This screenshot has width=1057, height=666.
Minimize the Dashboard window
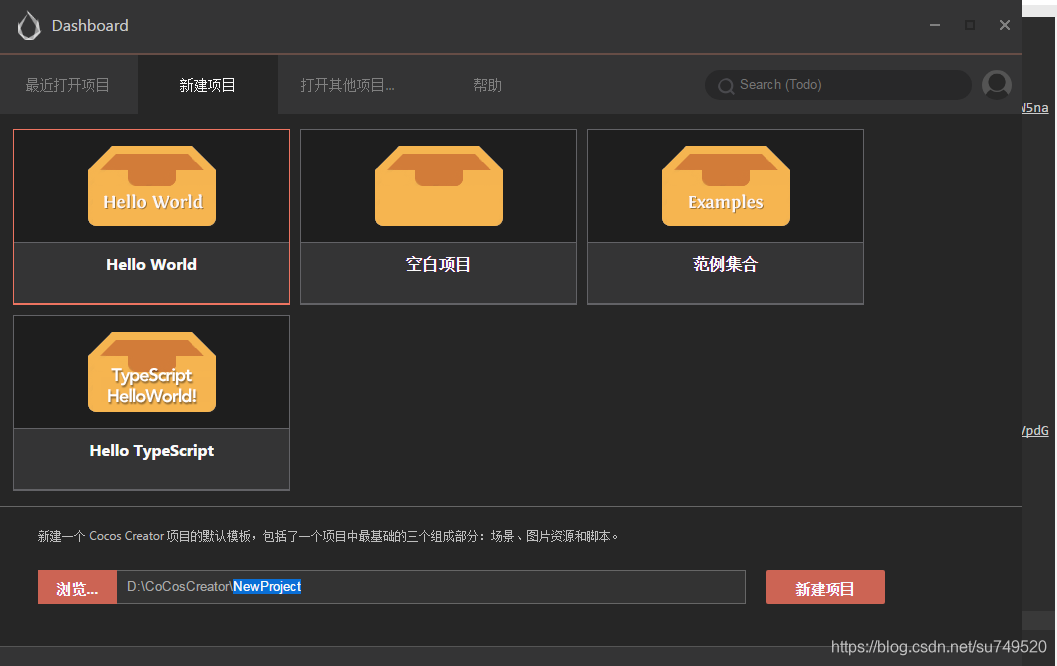(x=935, y=26)
